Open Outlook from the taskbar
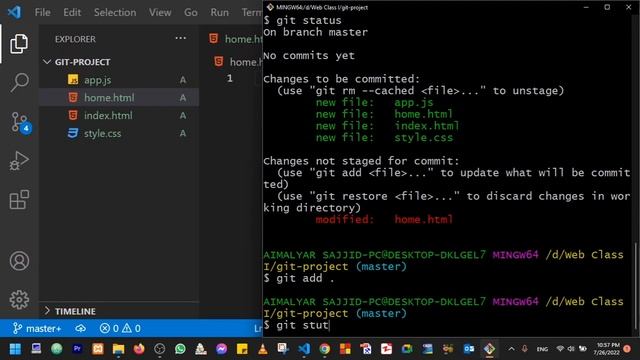This screenshot has width=640, height=360. [469, 349]
